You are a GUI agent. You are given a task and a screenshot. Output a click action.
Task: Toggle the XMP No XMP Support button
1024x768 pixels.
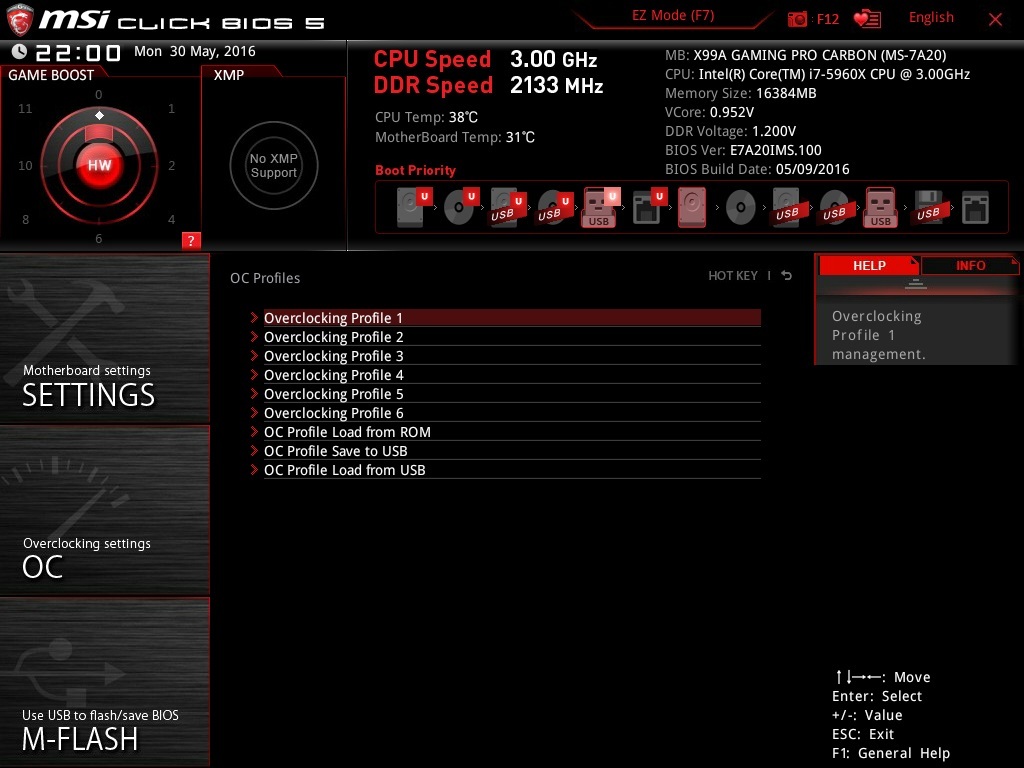point(273,166)
